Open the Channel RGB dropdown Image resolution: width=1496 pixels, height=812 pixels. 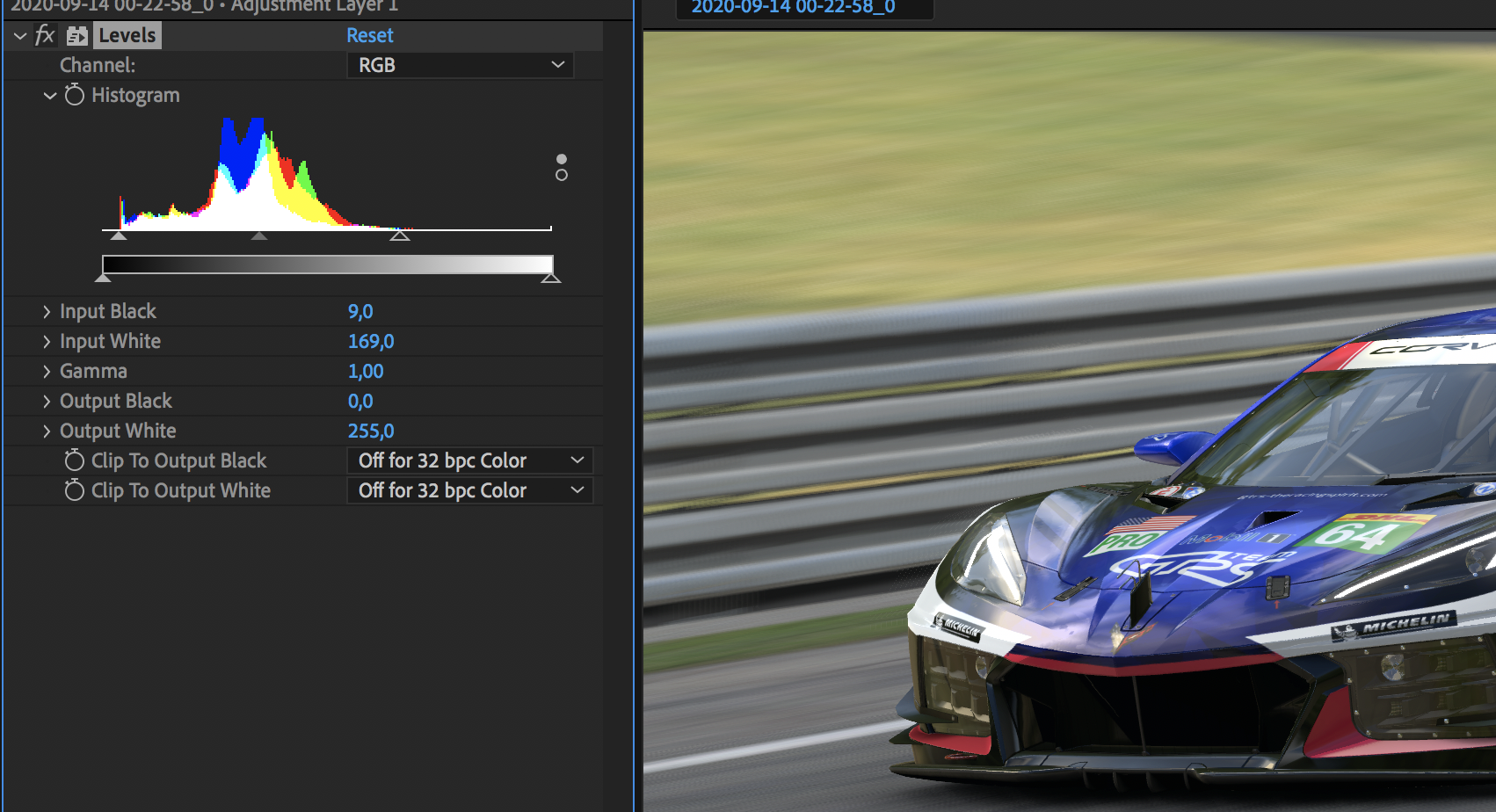(461, 65)
